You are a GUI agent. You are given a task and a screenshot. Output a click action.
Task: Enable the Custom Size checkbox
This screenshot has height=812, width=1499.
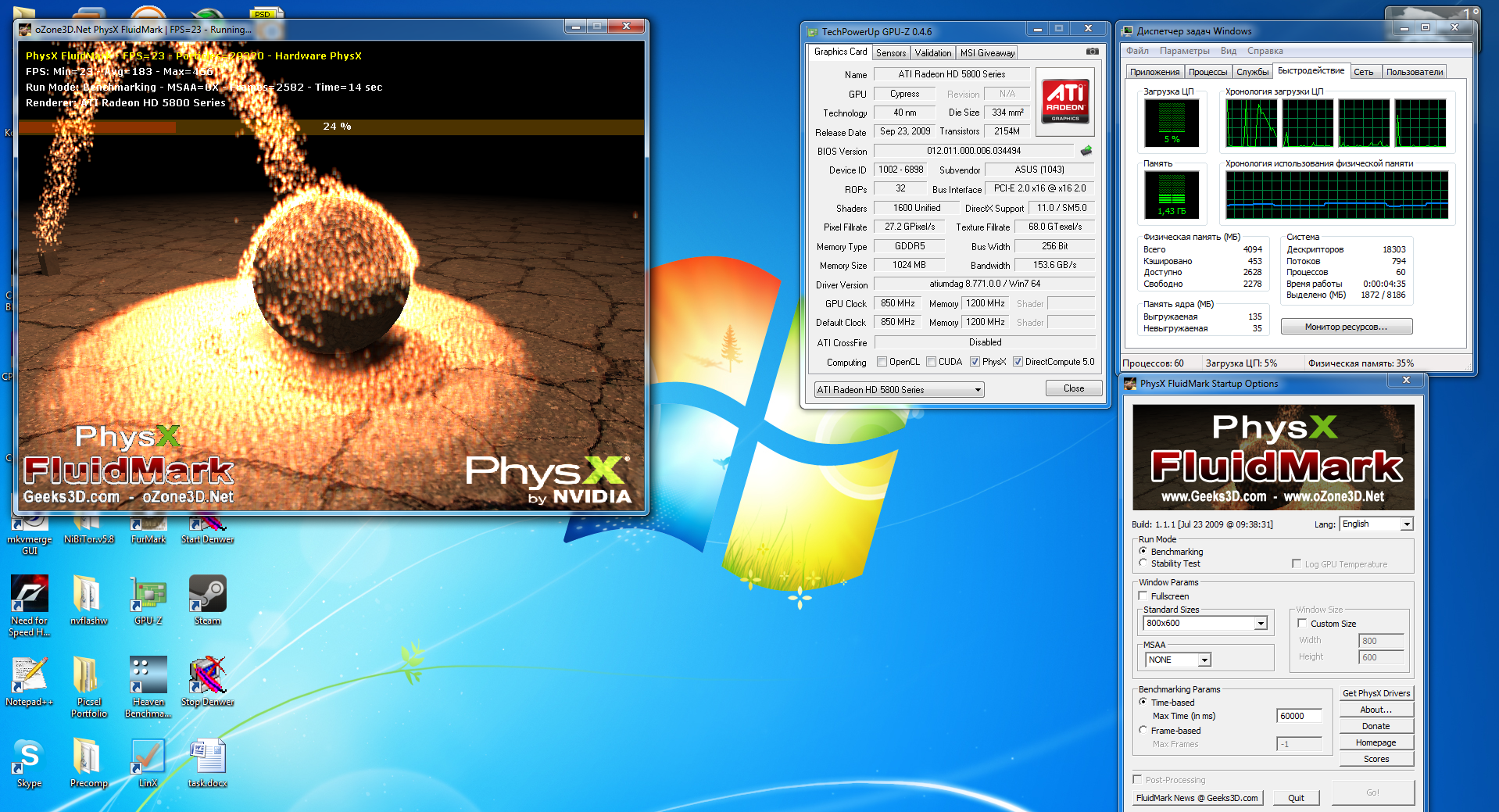pyautogui.click(x=1303, y=623)
